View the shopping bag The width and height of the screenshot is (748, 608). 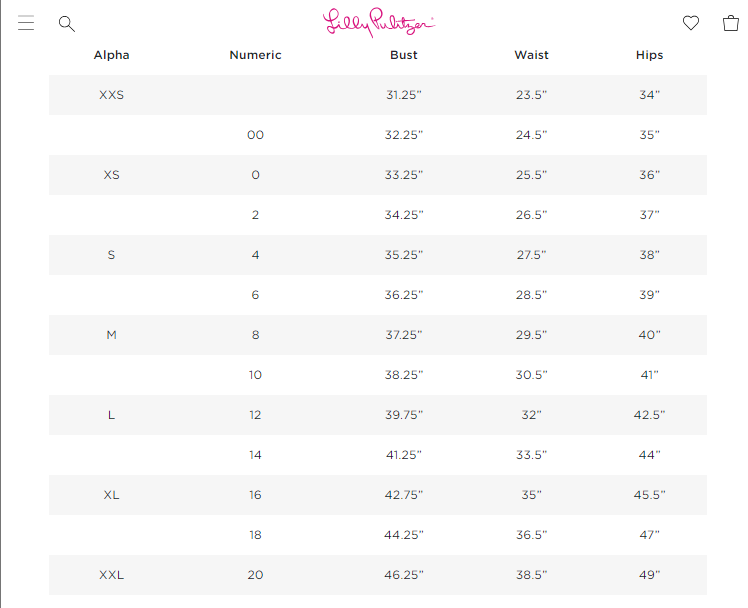point(731,23)
